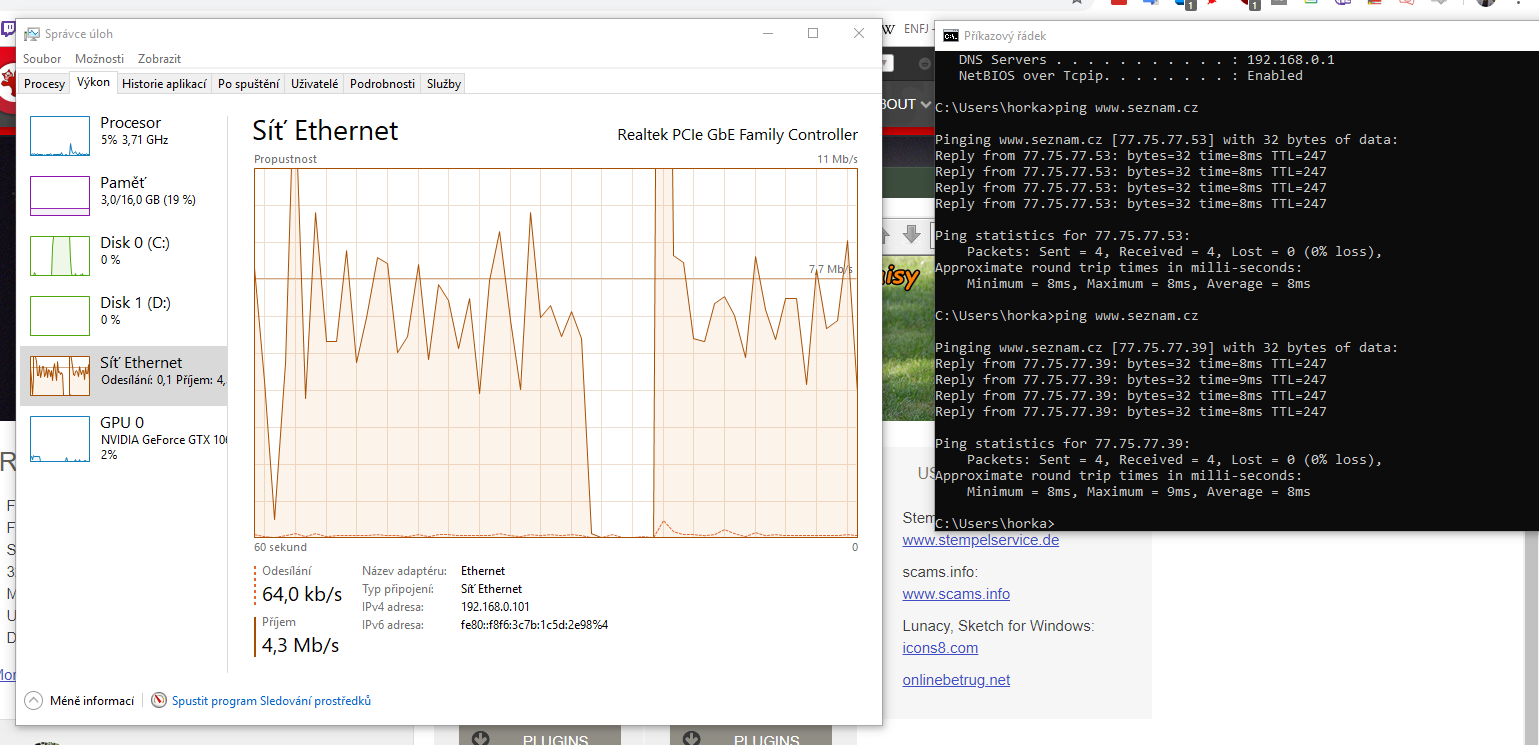Select the Výkon tab
This screenshot has width=1539, height=745.
pyautogui.click(x=93, y=83)
